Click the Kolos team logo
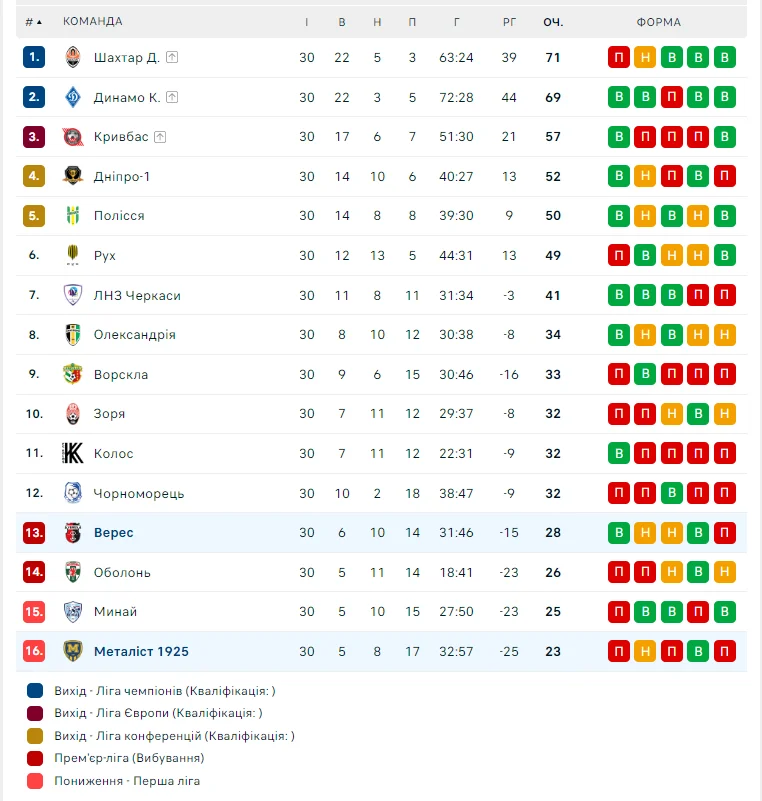Screen dimensions: 762x801 pyautogui.click(x=72, y=453)
